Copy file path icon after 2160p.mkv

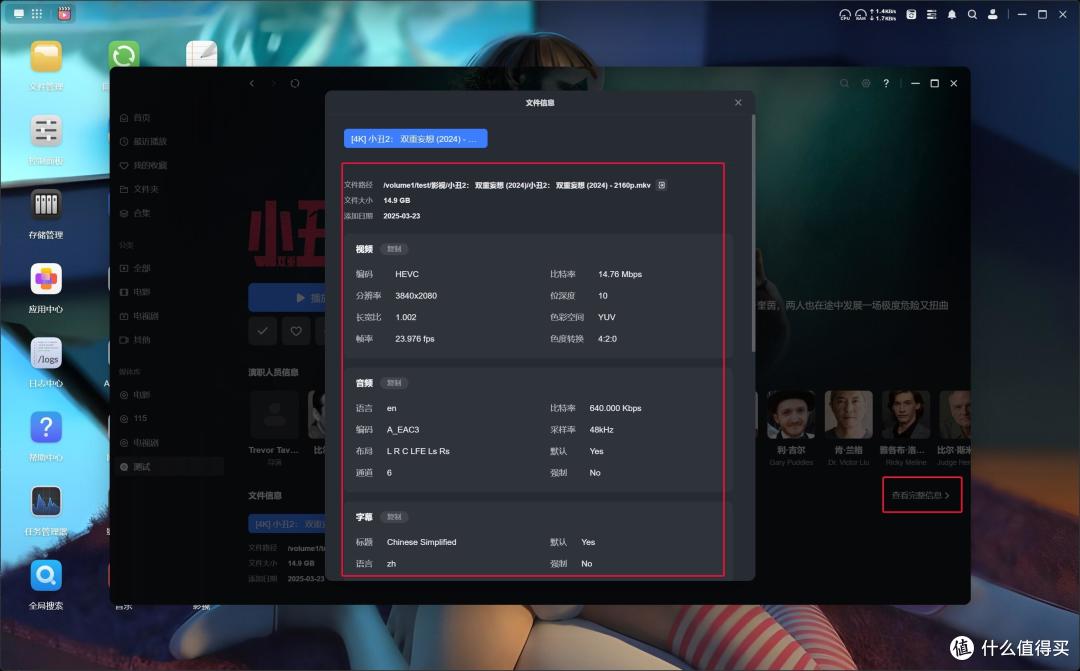pos(661,185)
